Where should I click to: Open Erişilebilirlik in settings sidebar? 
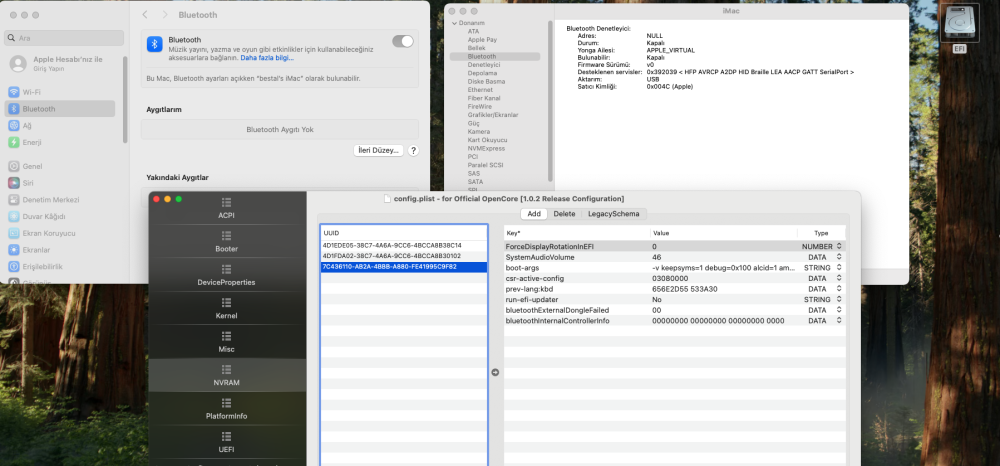coord(61,266)
